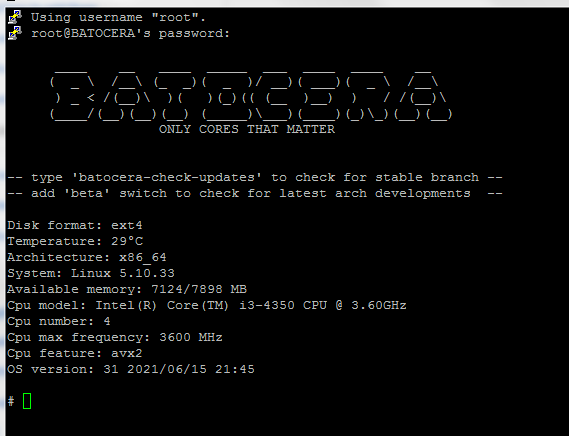Click the "Temperature: 29°C" line
The width and height of the screenshot is (569, 436).
pyautogui.click(x=75, y=241)
